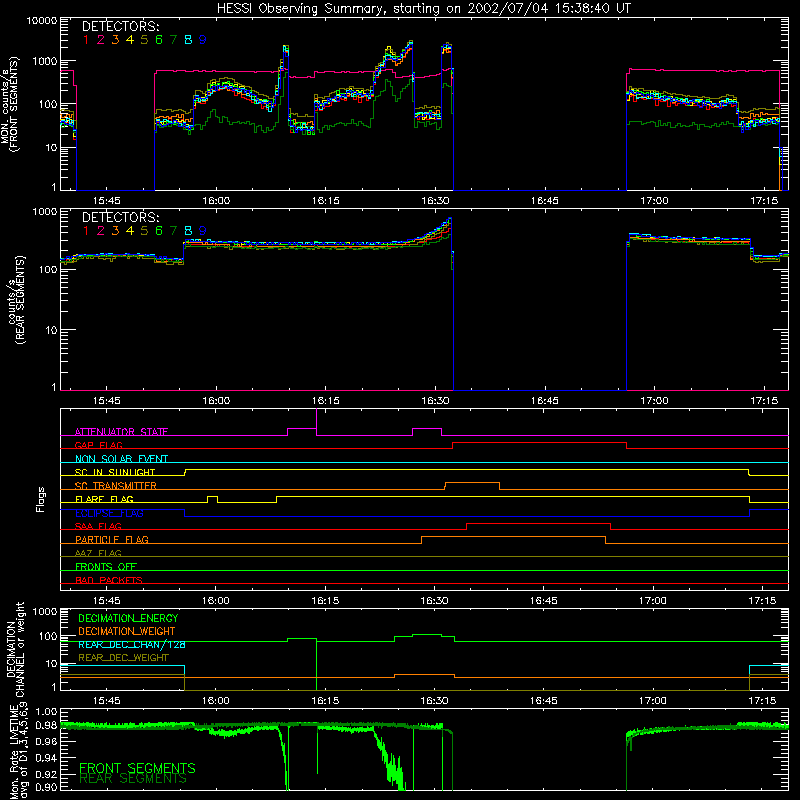800x800 pixels.
Task: Click 'DETECTORS:' label in rear segments panel
Action: click(120, 217)
